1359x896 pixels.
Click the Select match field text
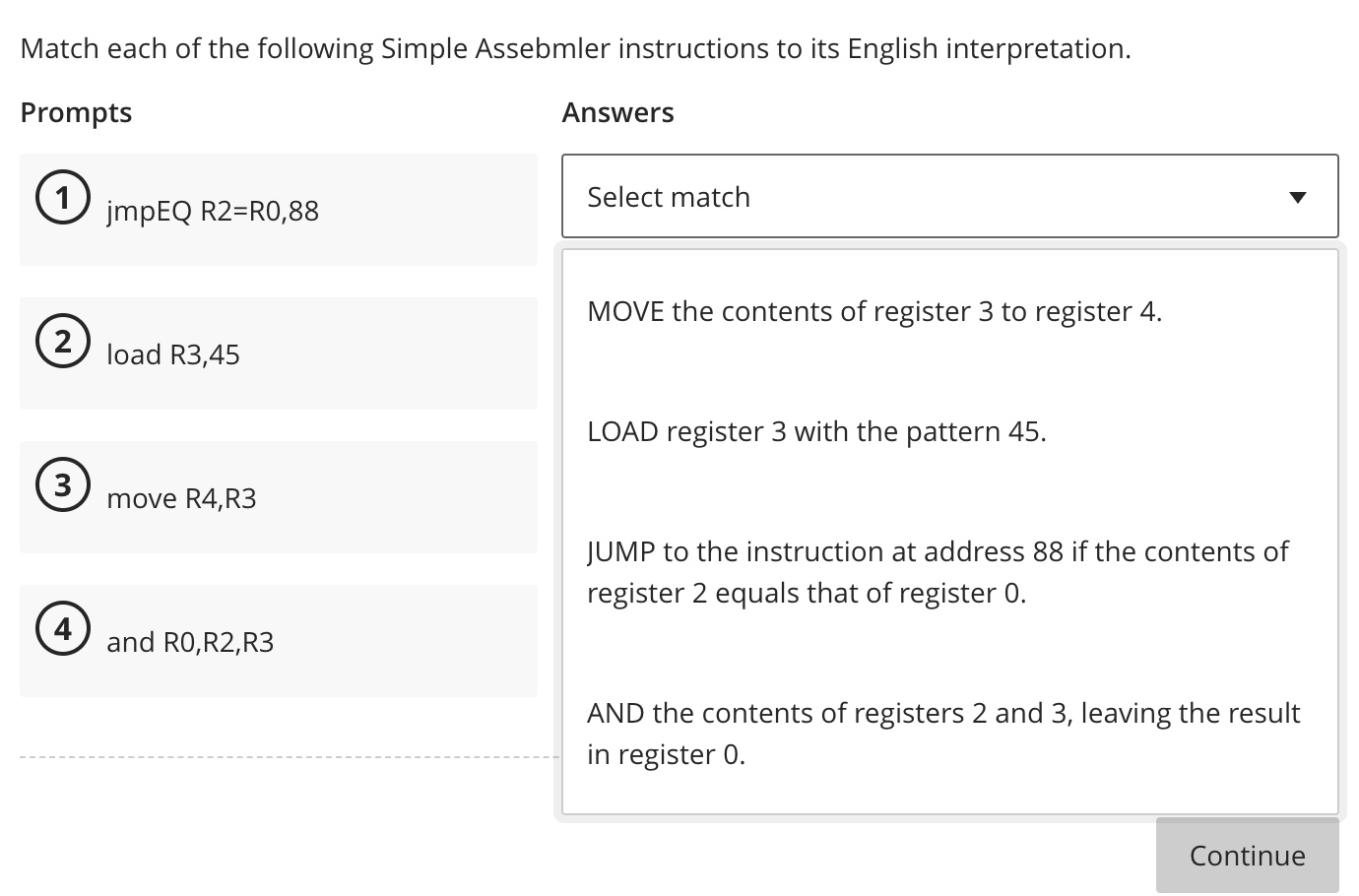[669, 196]
